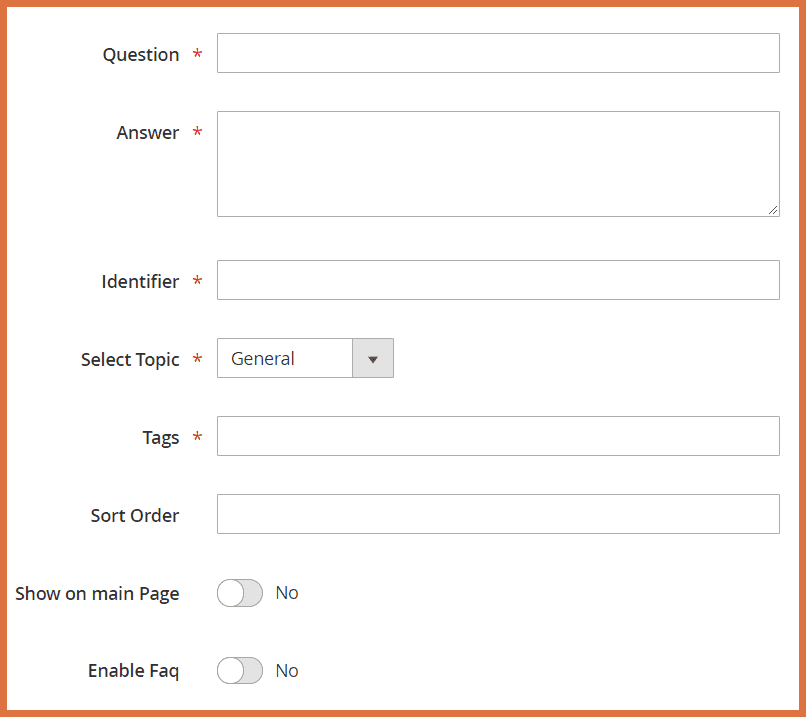
Task: Click the Answer field label
Action: pos(148,133)
